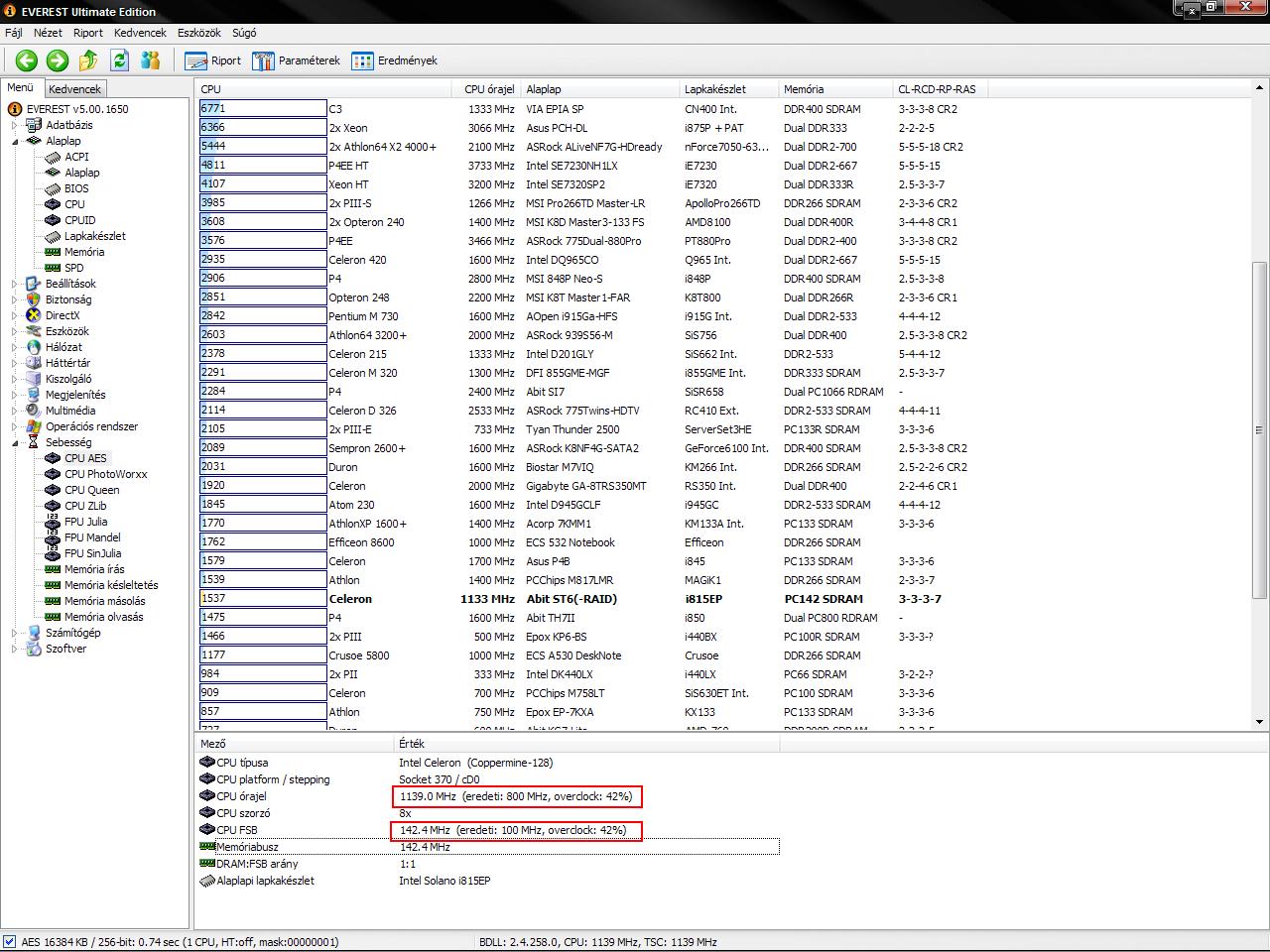
Task: Select CPU item under Alaplap
Action: pyautogui.click(x=65, y=204)
